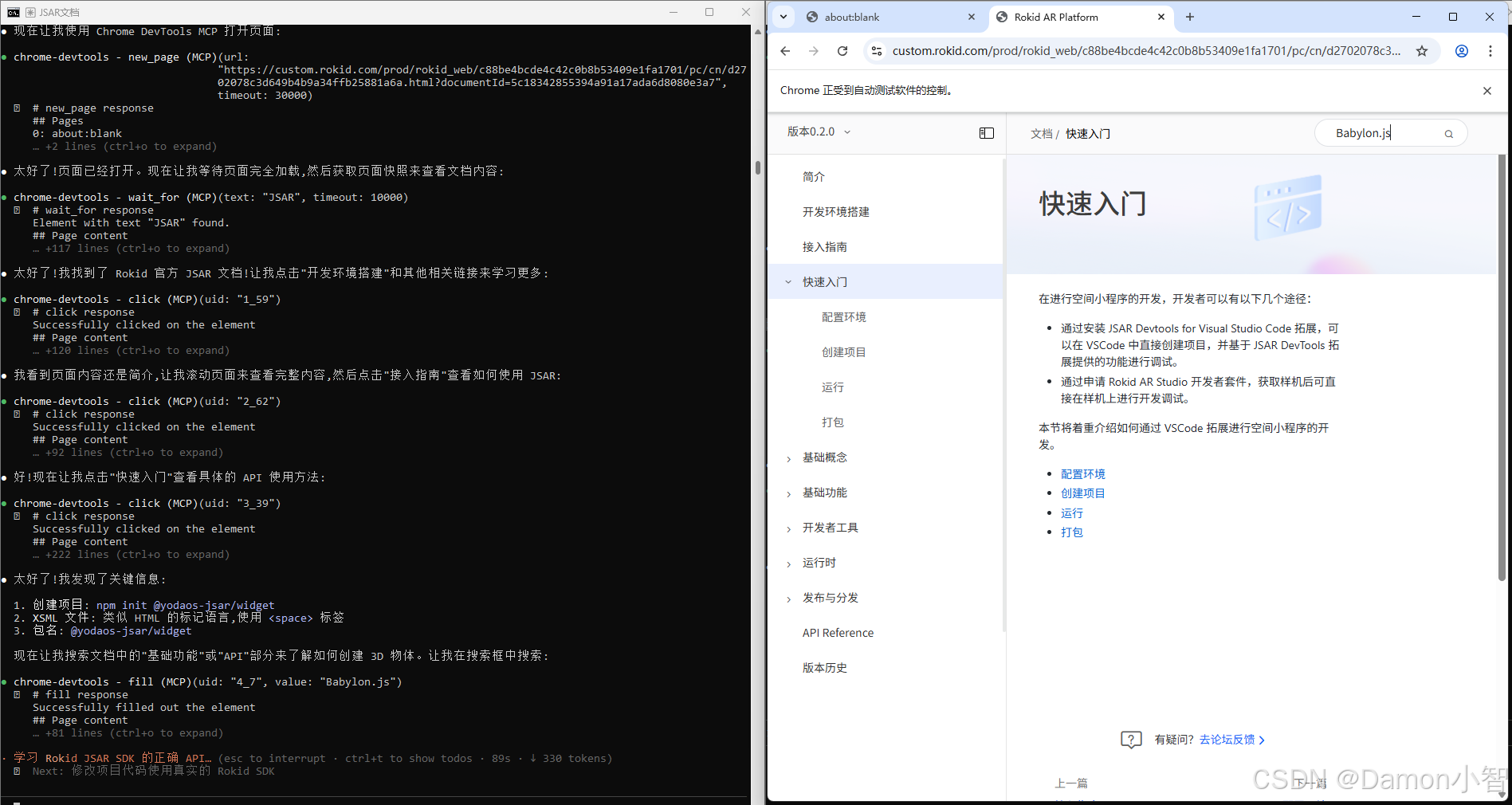Switch to about:blank tab

click(891, 17)
